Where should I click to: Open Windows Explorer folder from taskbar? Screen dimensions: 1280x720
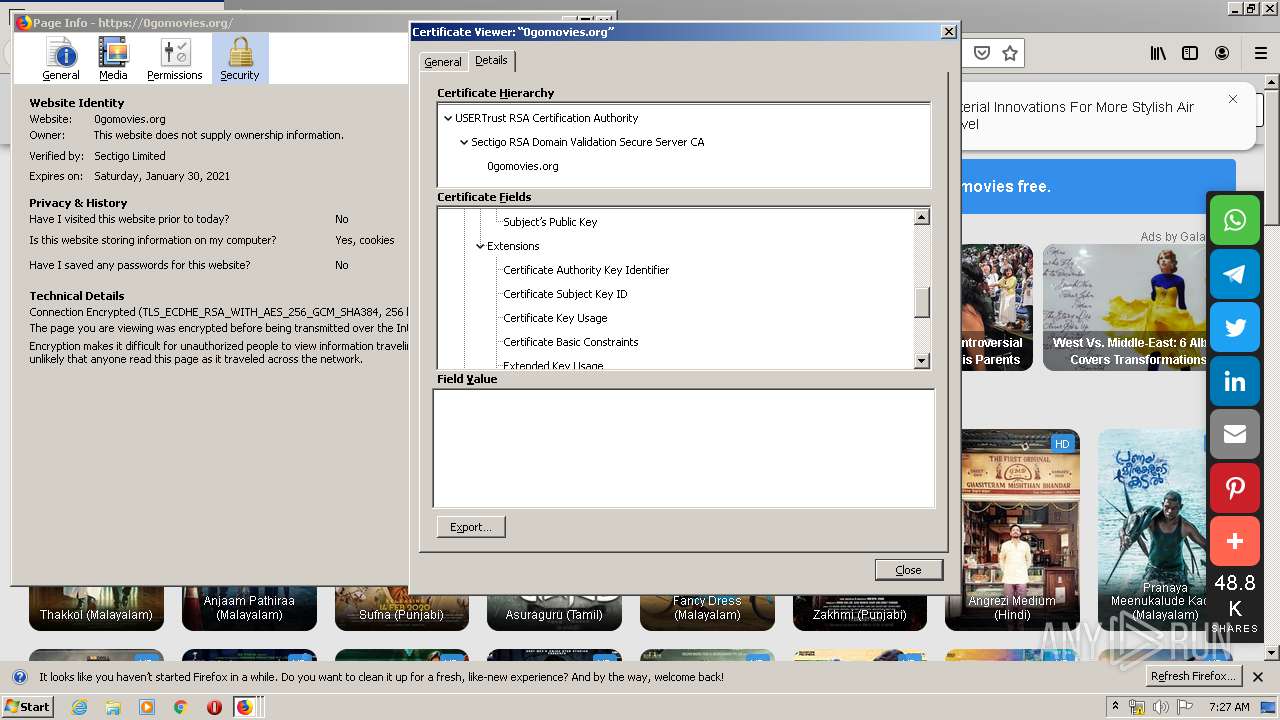[x=113, y=707]
